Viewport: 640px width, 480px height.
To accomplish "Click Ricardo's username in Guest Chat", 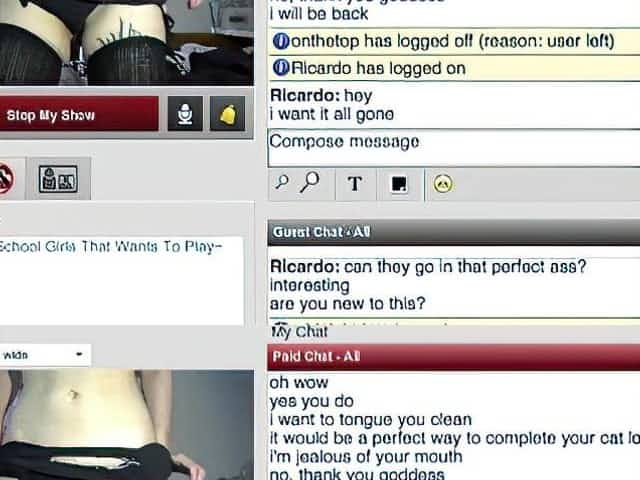I will click(x=304, y=268).
